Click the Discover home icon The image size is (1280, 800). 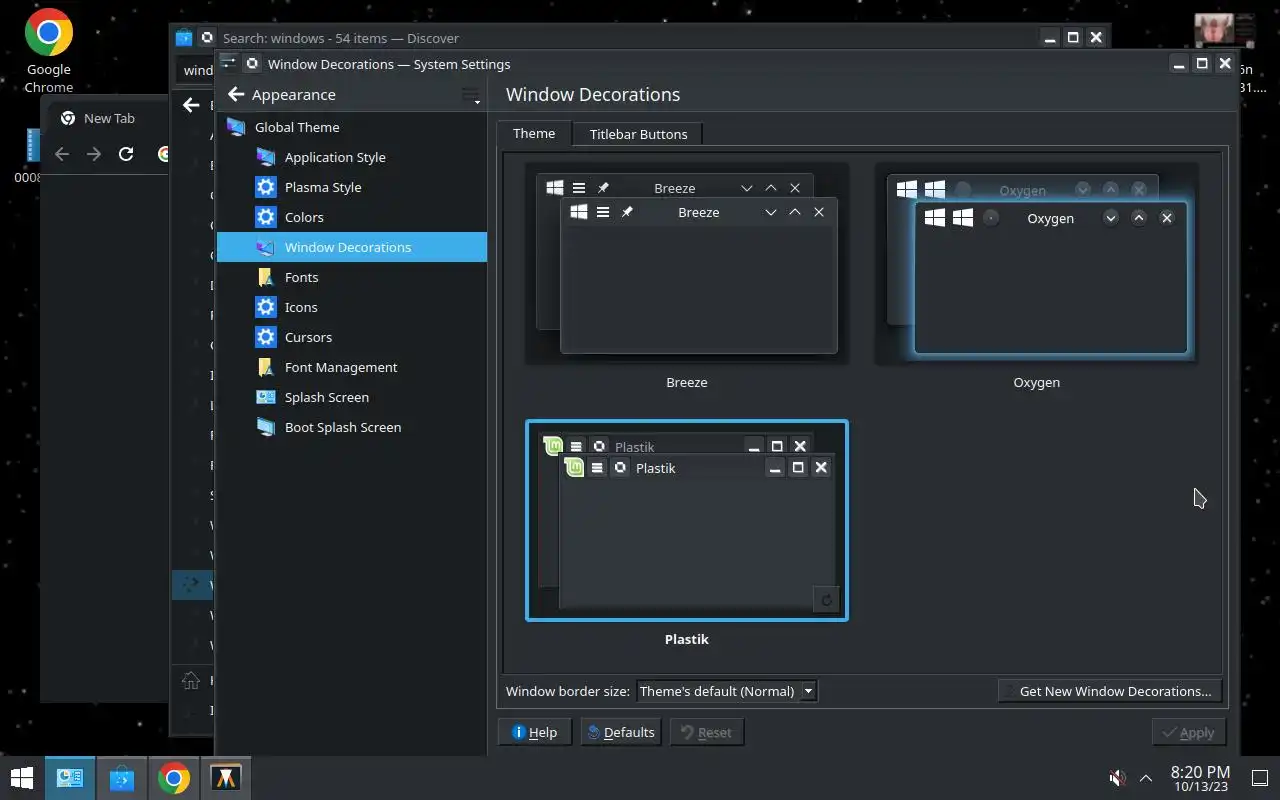click(x=190, y=681)
